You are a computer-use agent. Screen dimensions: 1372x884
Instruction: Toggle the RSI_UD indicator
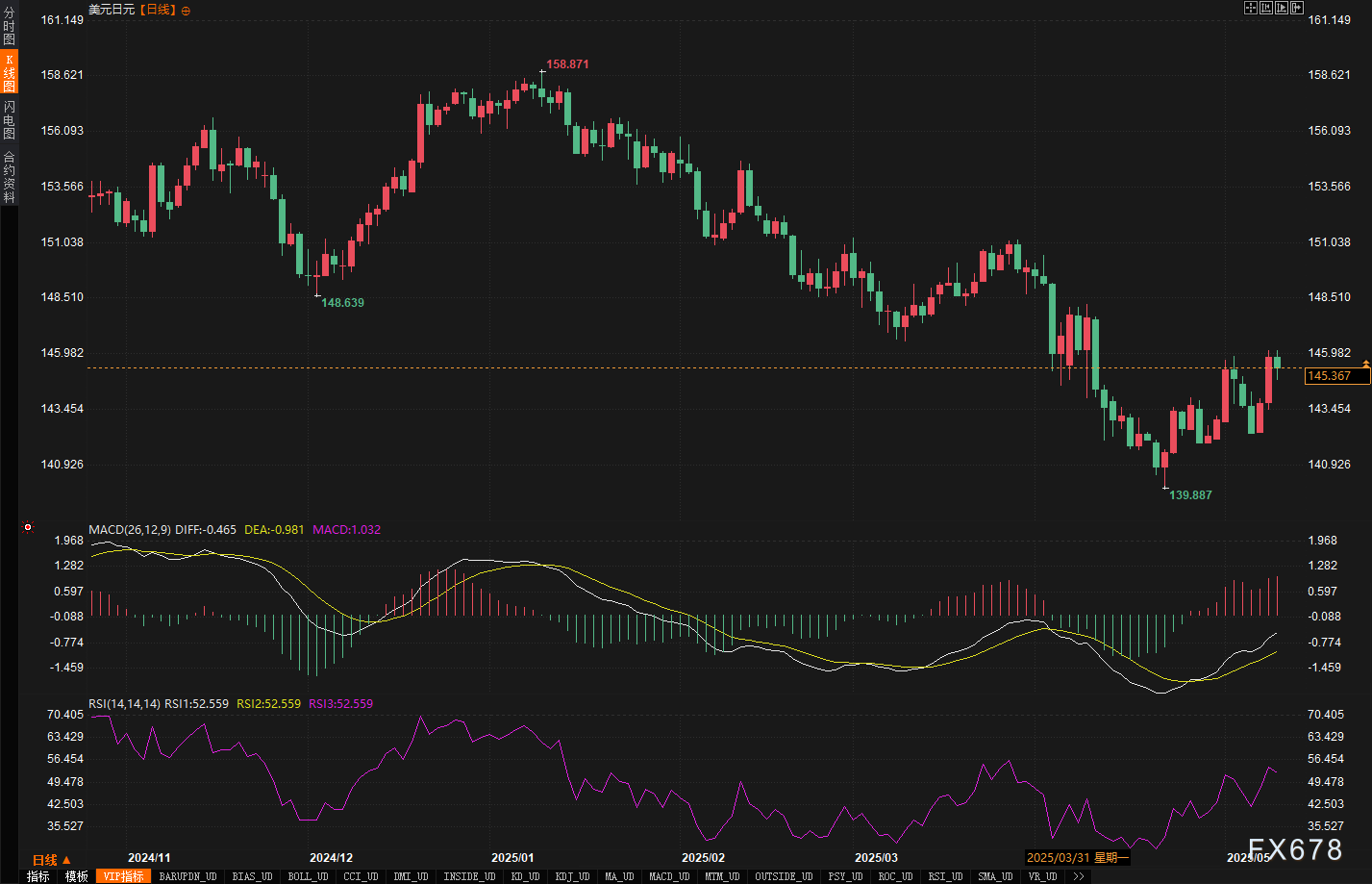click(x=945, y=876)
